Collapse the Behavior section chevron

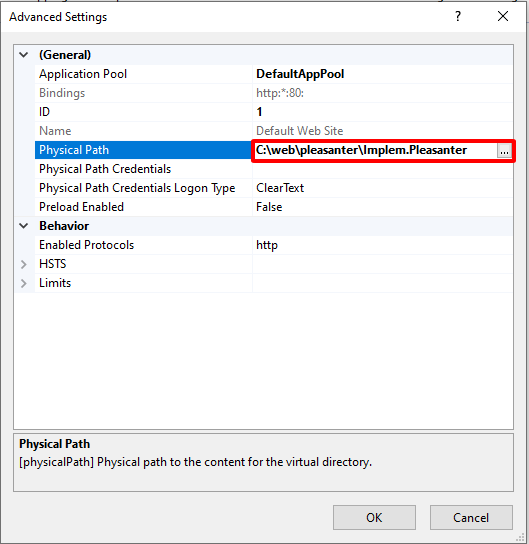click(x=24, y=226)
